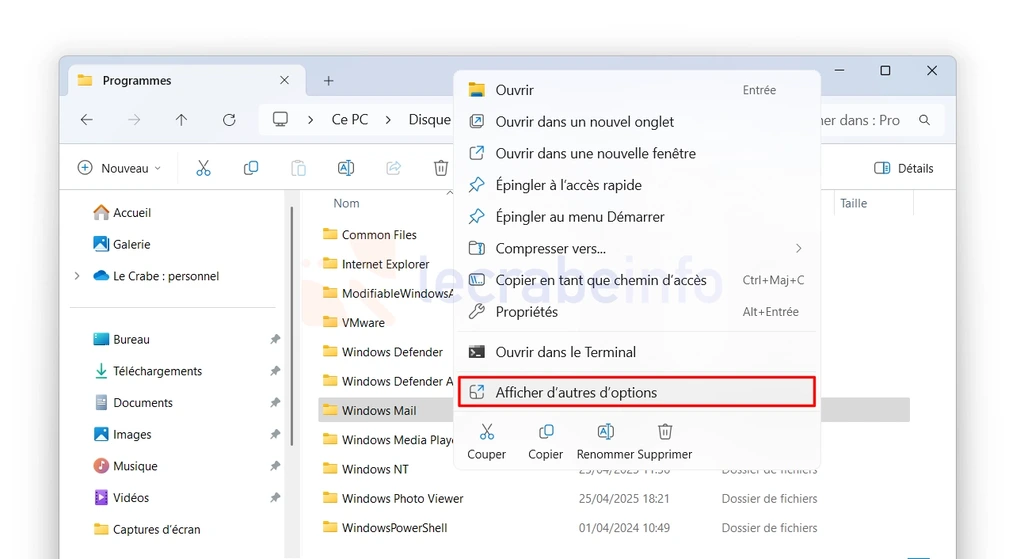Click chevron after Ce PC in address bar
The width and height of the screenshot is (1024, 559).
pos(388,120)
